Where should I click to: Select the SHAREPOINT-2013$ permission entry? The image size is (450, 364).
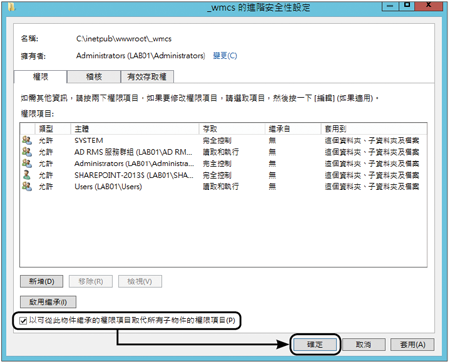[223, 175]
